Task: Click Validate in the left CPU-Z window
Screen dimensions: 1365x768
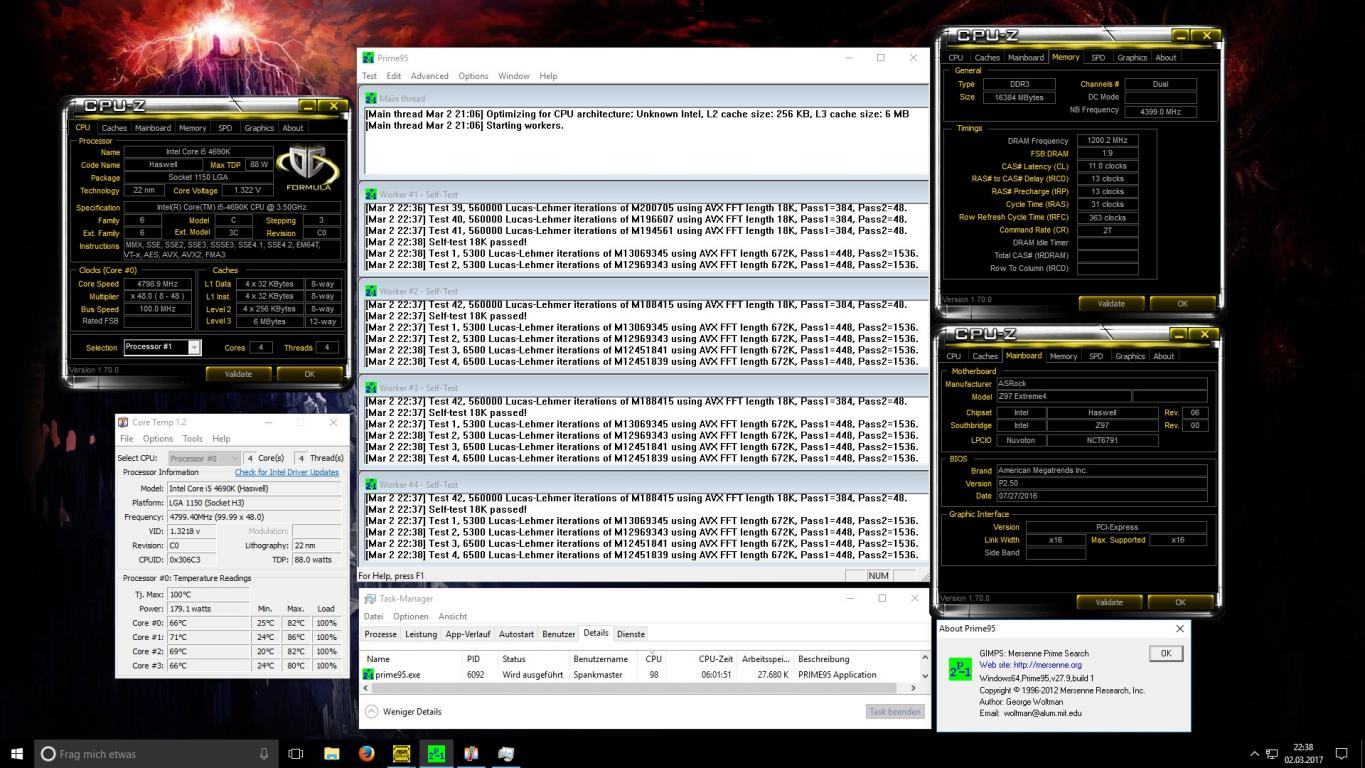Action: (x=238, y=374)
